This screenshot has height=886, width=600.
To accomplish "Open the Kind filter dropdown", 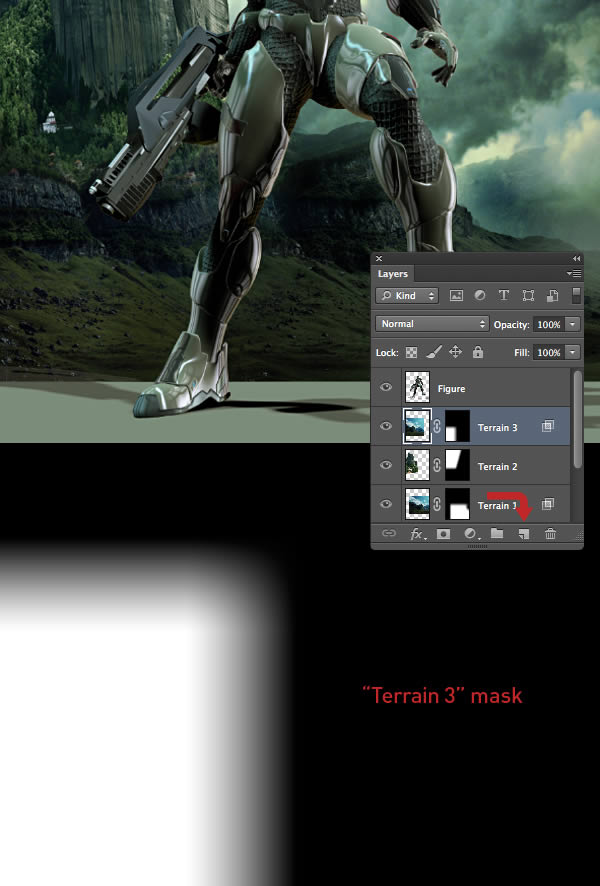I will (407, 296).
